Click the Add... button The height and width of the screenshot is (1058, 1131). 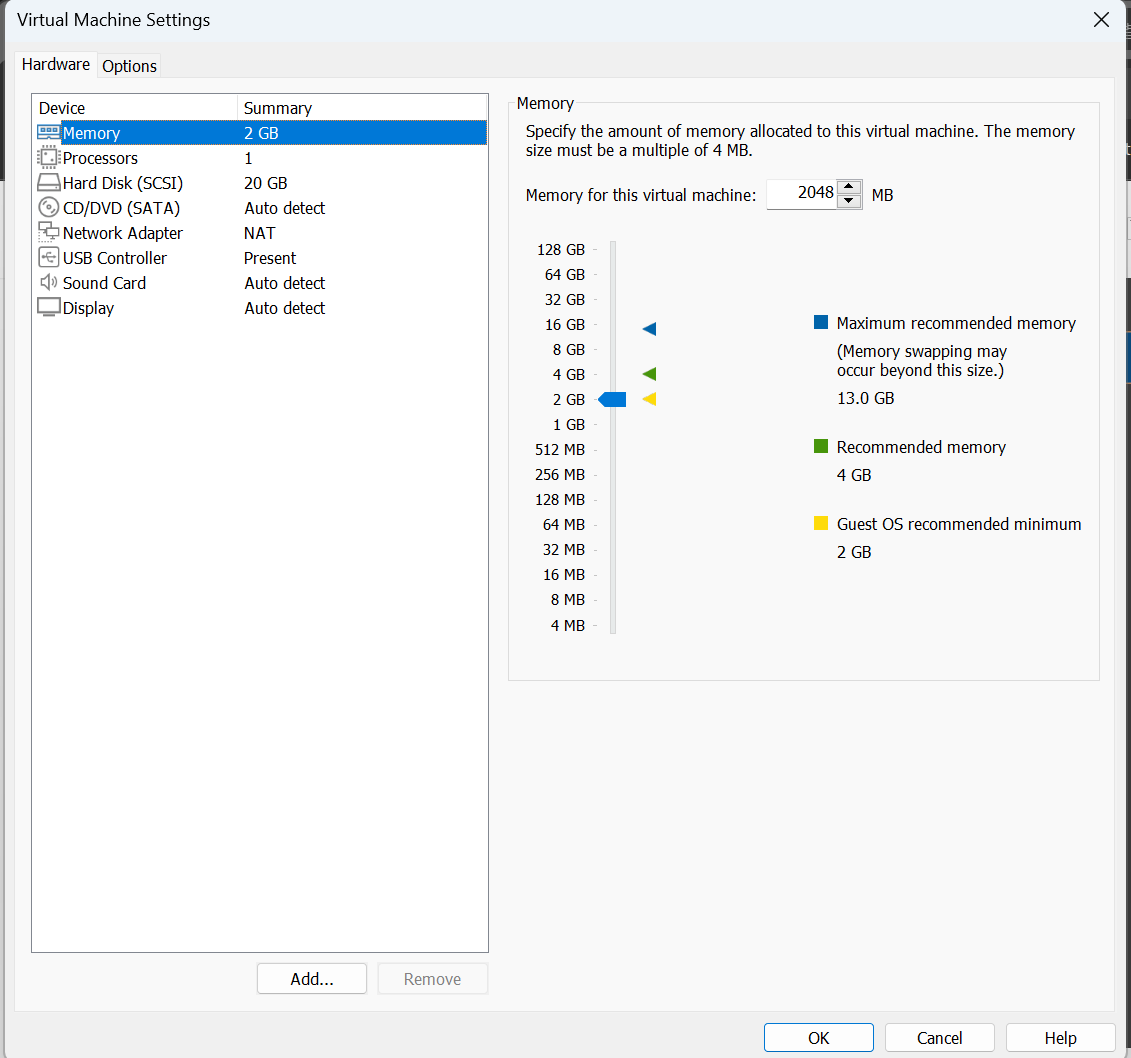[x=312, y=979]
